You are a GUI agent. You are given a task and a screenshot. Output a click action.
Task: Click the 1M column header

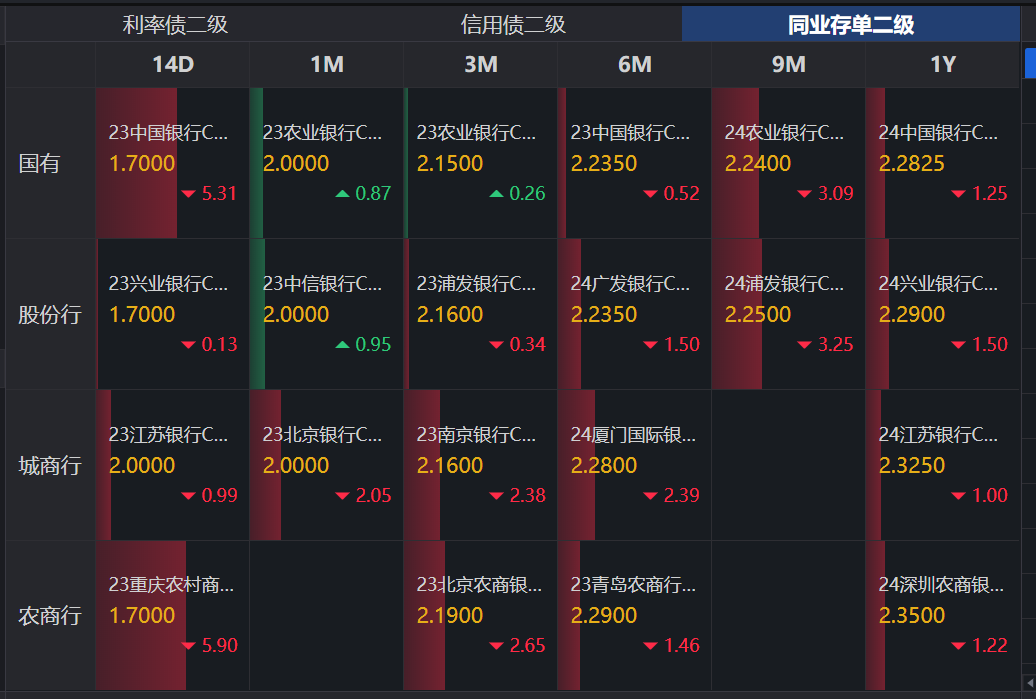327,64
